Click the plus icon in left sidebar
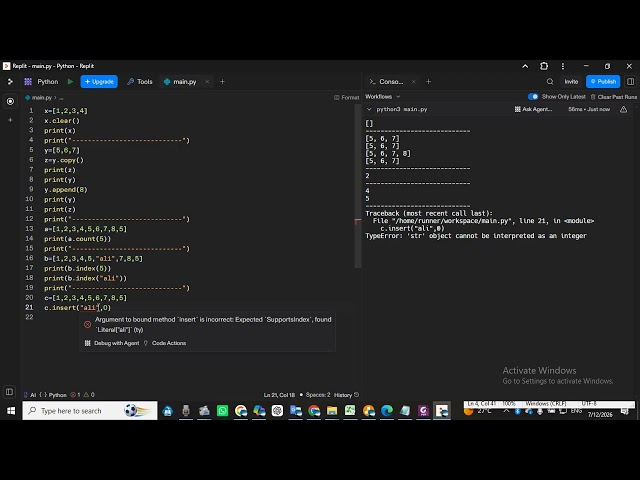640x480 pixels. pos(10,120)
